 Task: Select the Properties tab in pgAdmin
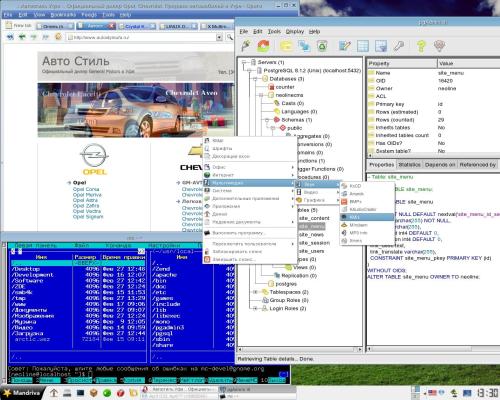pos(382,165)
